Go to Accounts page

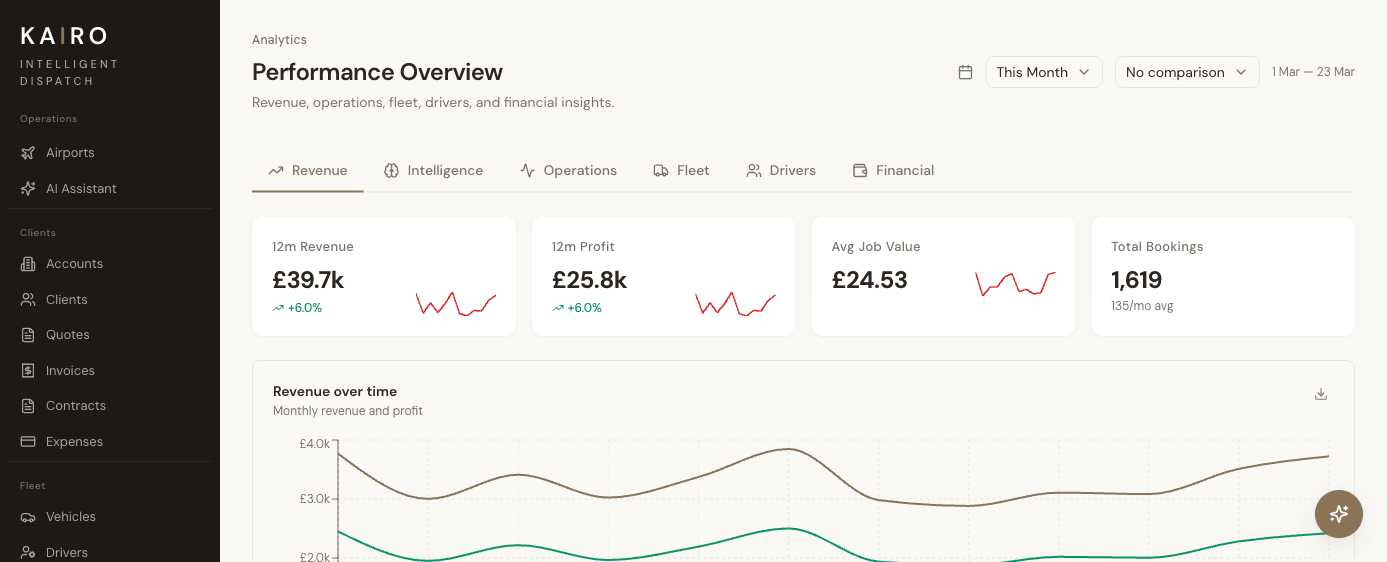coord(110,264)
